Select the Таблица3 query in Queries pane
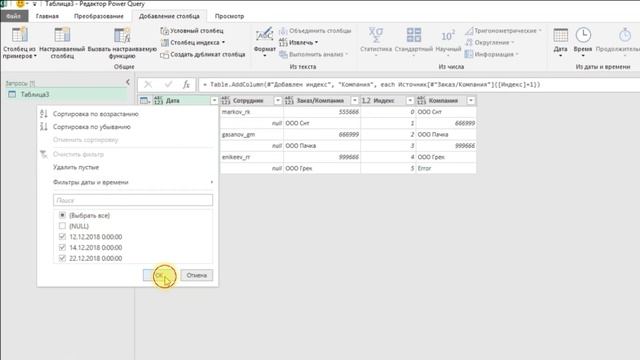This screenshot has height=360, width=640. (x=35, y=94)
